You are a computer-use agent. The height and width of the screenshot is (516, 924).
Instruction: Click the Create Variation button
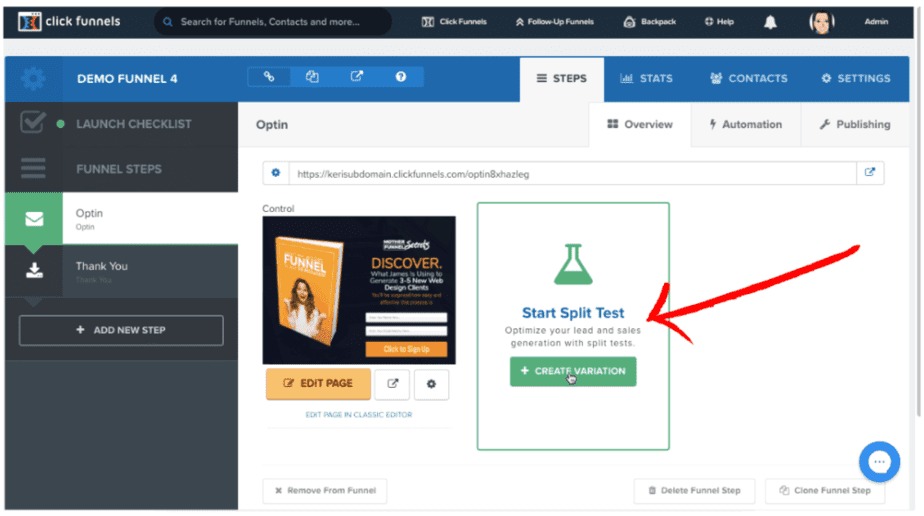point(573,371)
